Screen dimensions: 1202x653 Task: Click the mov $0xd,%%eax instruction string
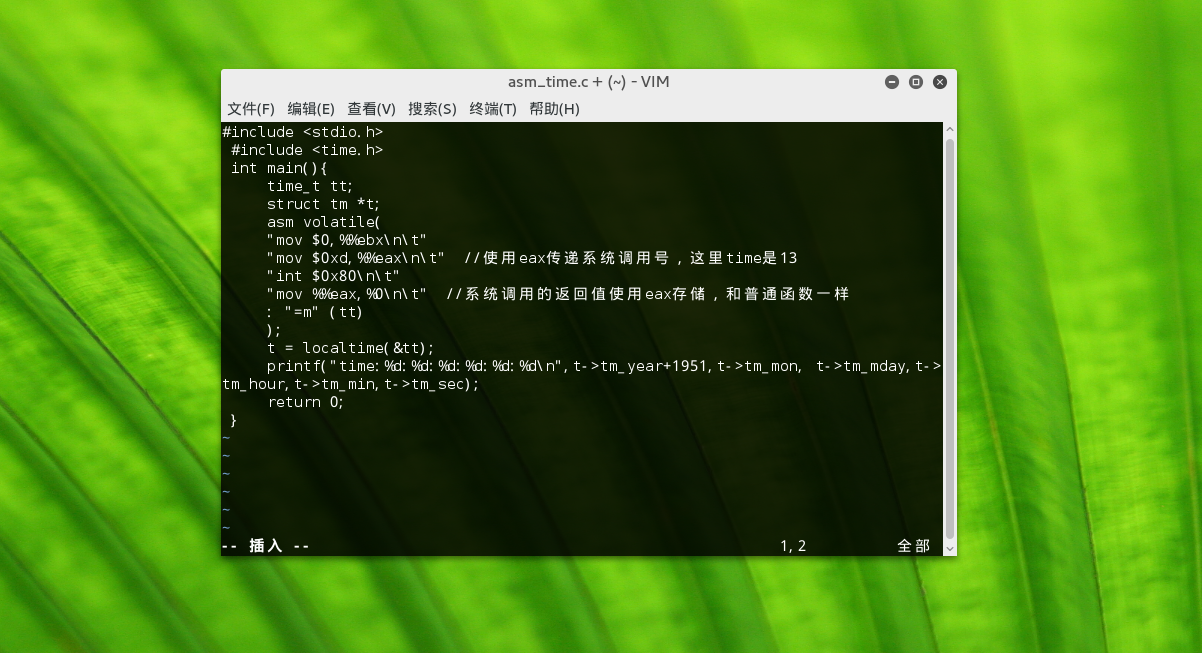click(x=356, y=258)
